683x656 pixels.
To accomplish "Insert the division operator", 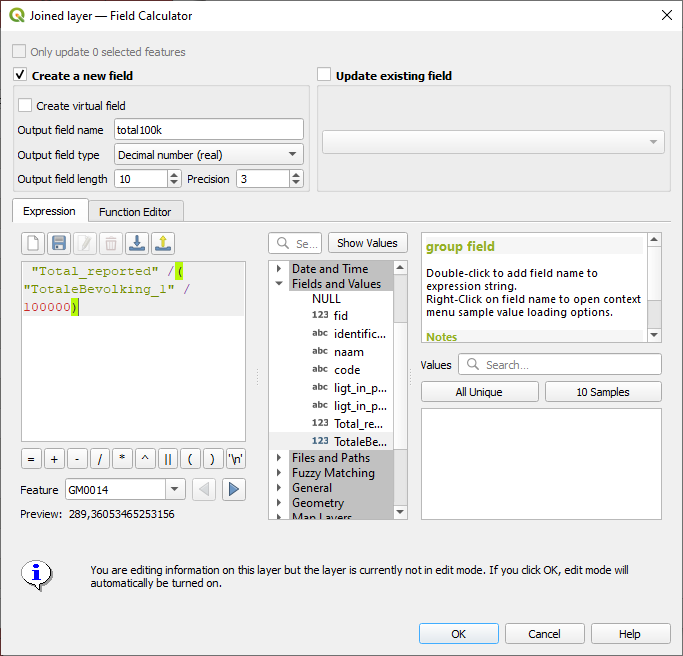I will point(100,459).
